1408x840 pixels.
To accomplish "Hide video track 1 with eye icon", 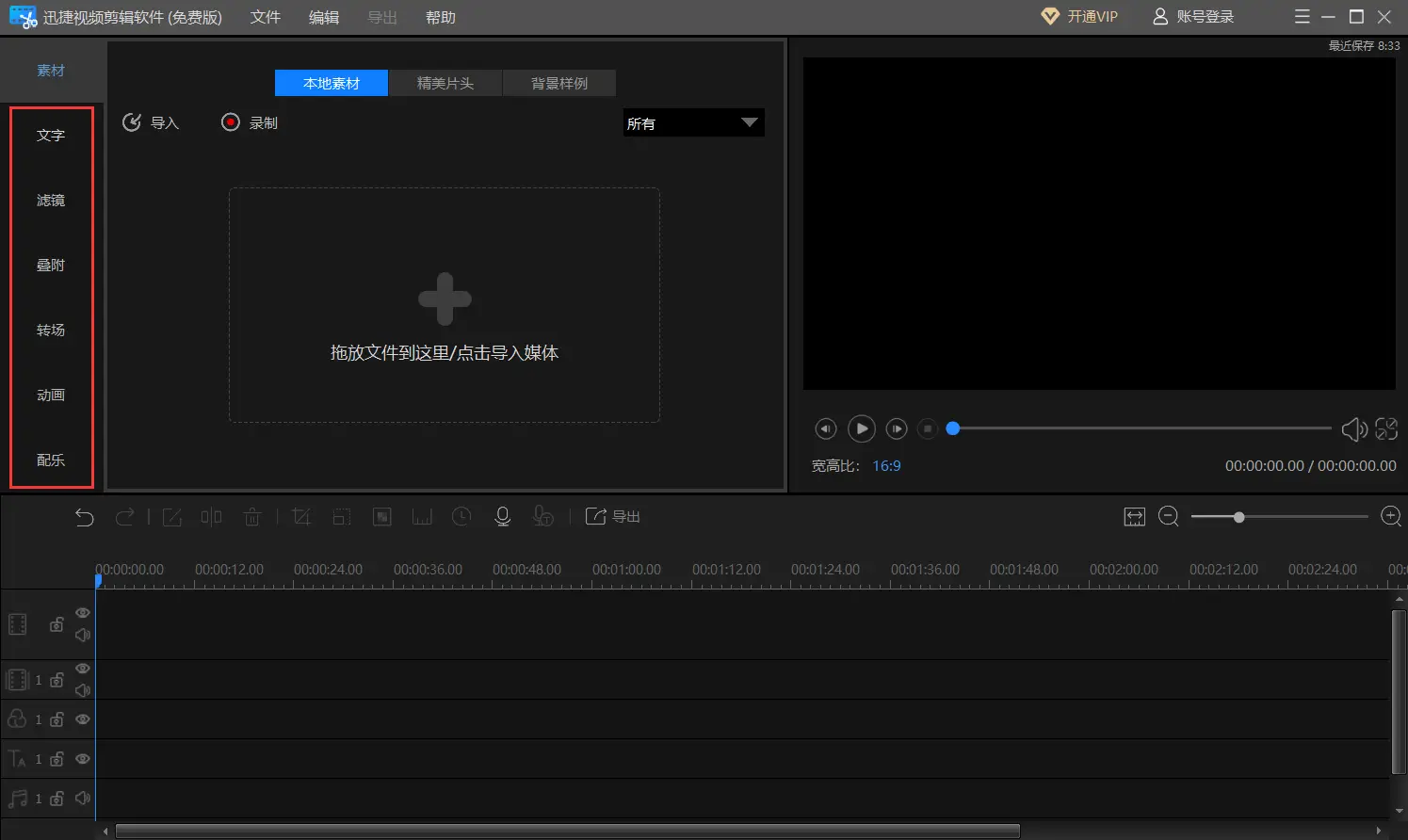I will pos(83,669).
